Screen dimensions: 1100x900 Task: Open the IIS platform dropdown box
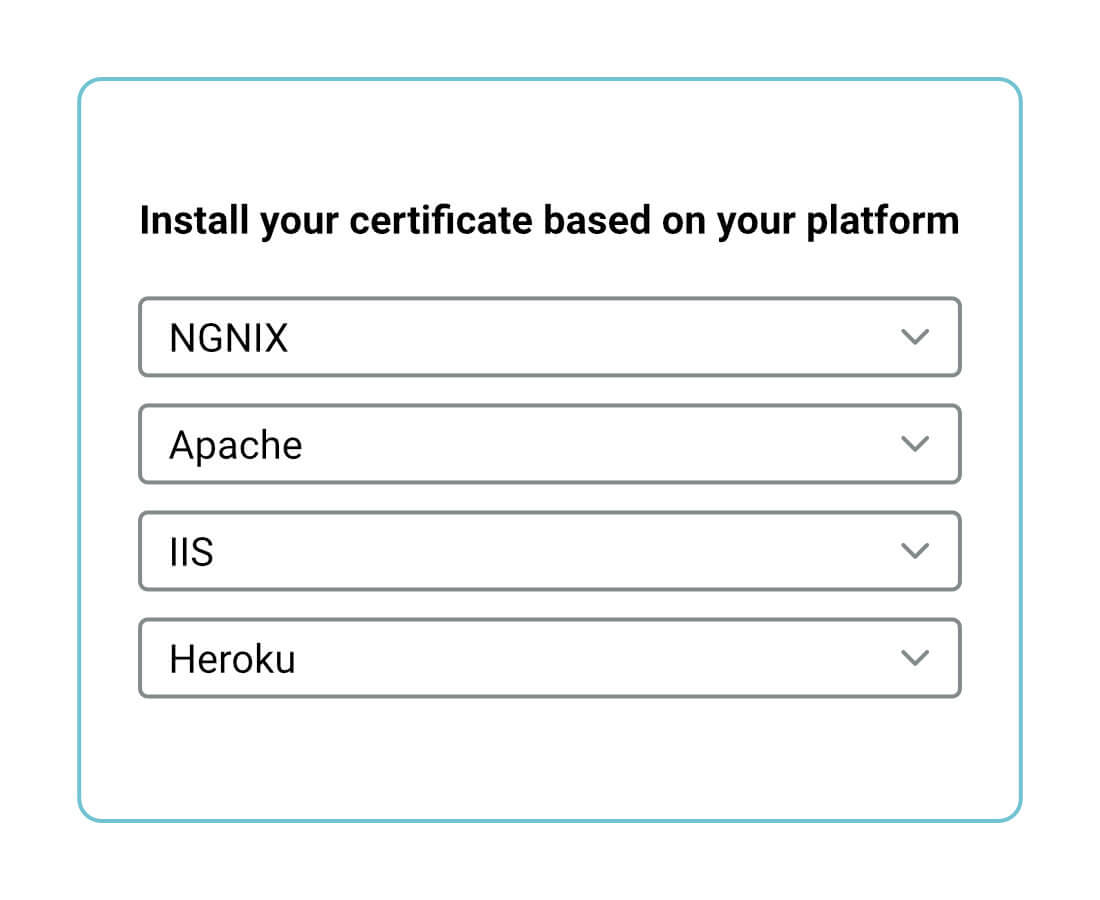[x=549, y=551]
